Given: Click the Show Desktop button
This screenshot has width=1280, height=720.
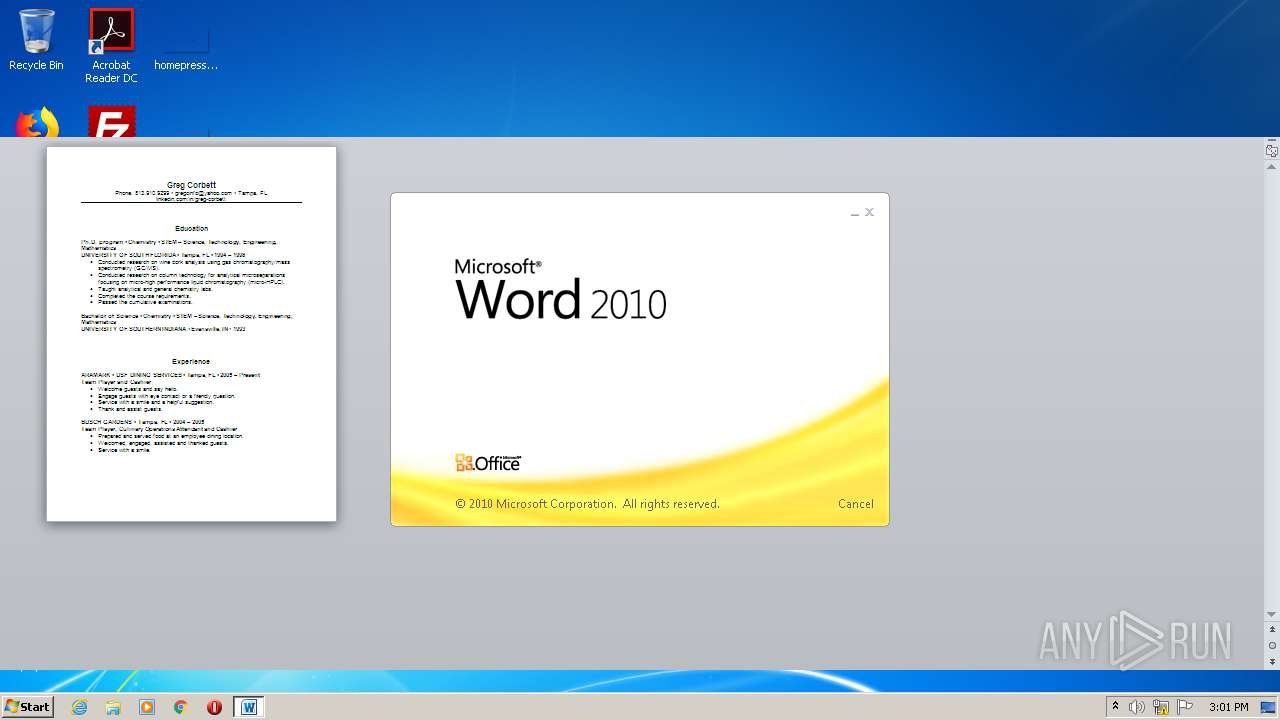Looking at the screenshot, I should point(1268,707).
